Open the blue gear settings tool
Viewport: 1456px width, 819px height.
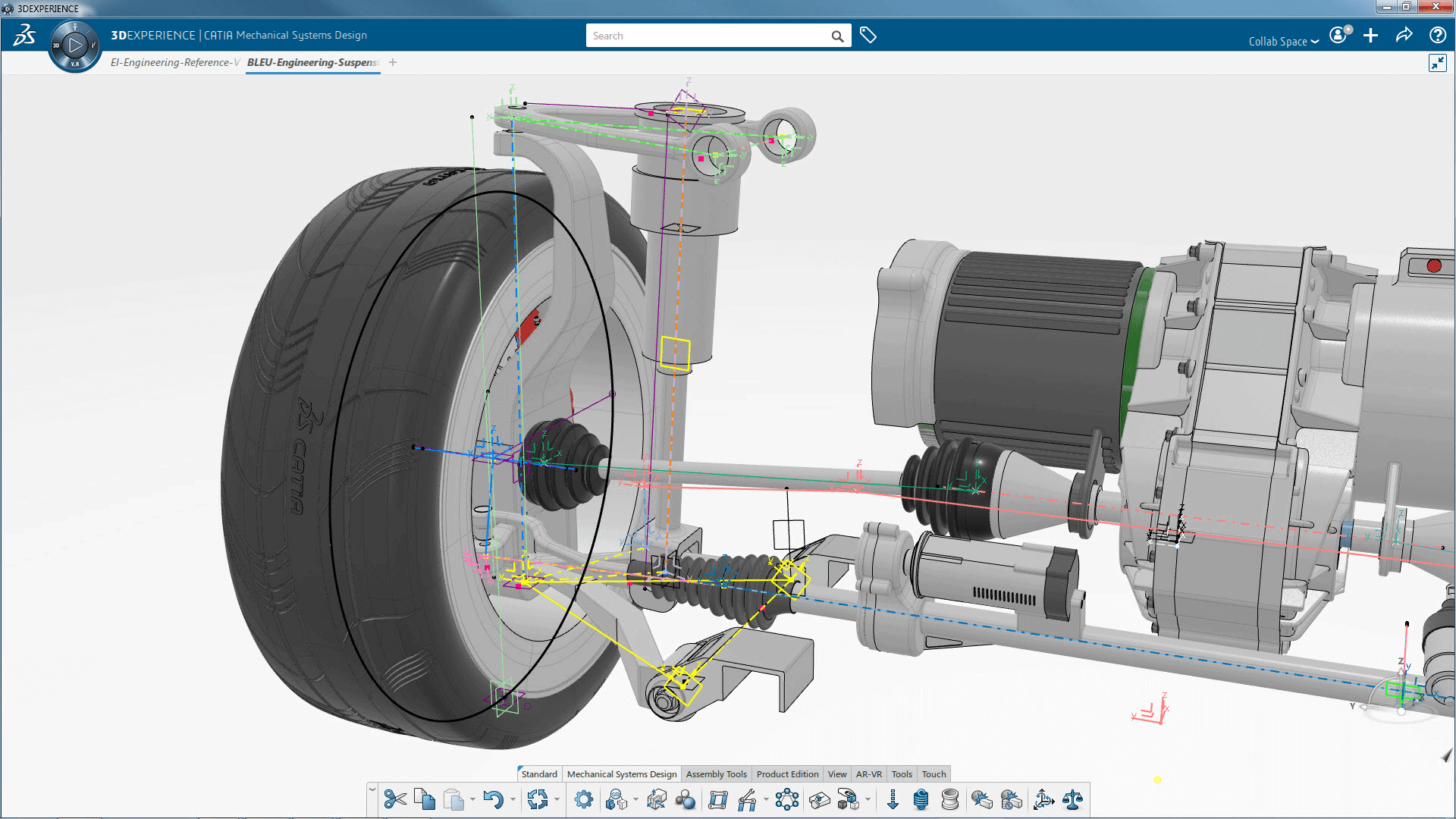point(583,799)
